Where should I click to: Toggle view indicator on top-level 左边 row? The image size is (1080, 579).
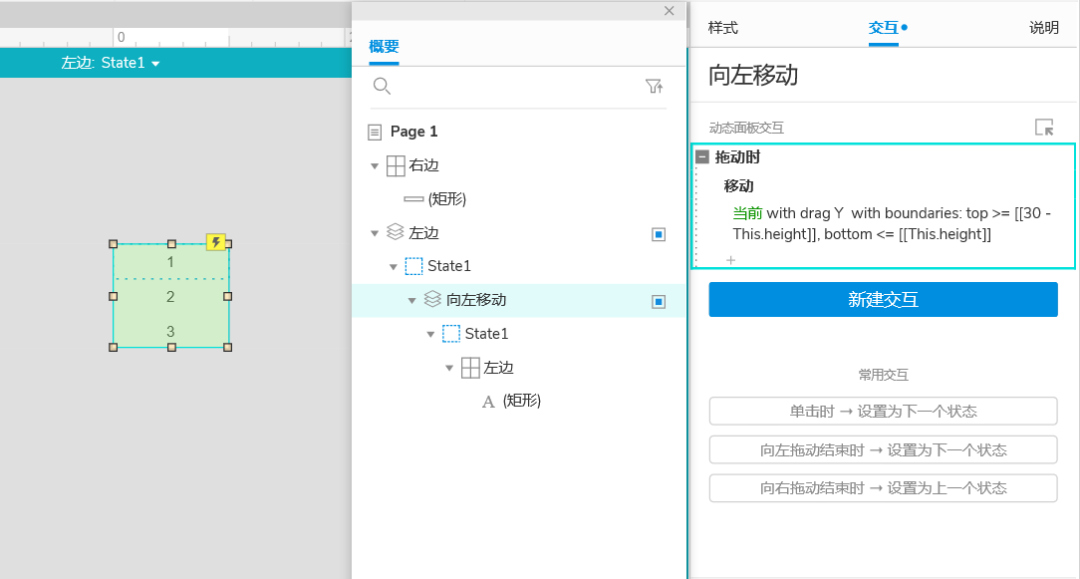point(658,234)
